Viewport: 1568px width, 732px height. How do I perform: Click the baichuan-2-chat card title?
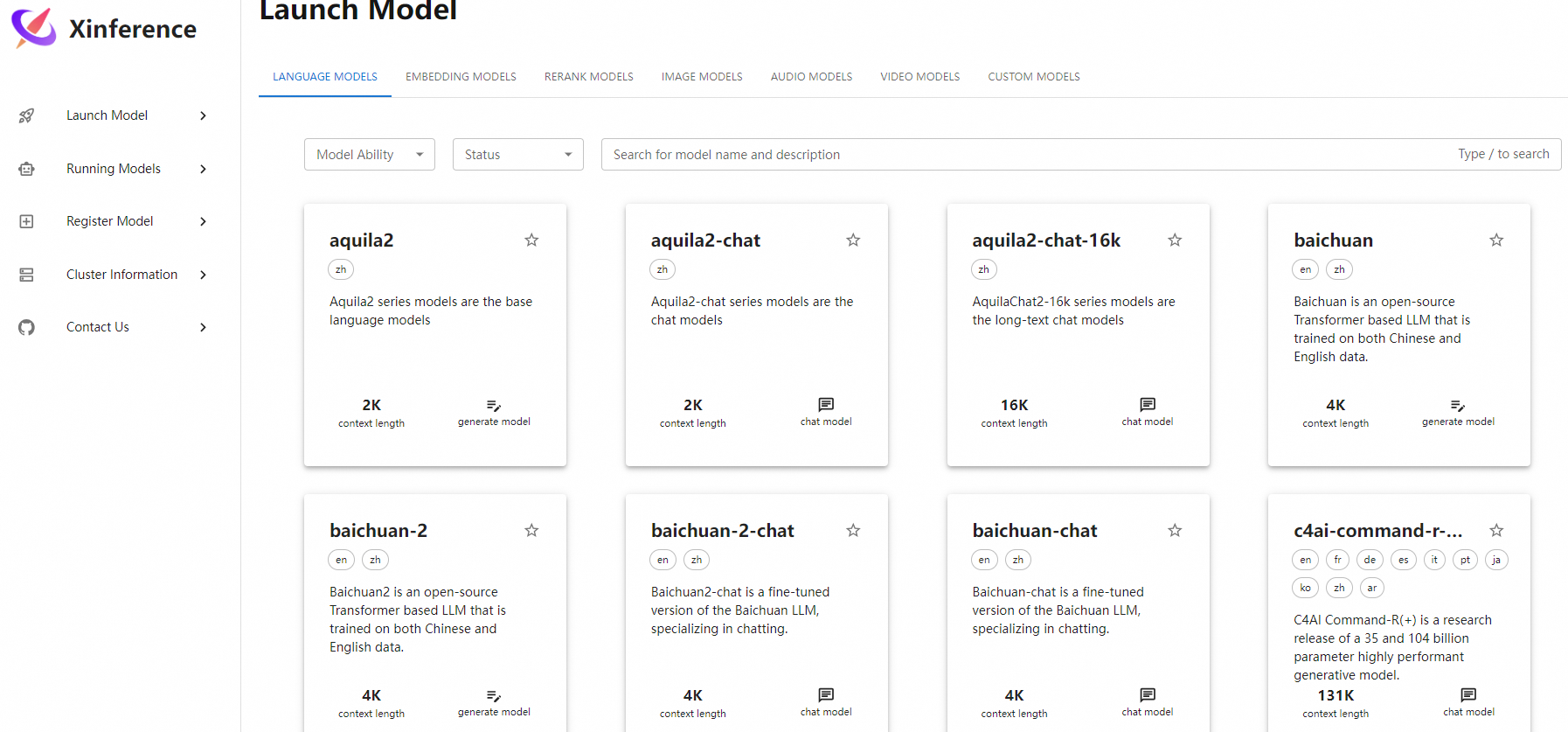[723, 531]
